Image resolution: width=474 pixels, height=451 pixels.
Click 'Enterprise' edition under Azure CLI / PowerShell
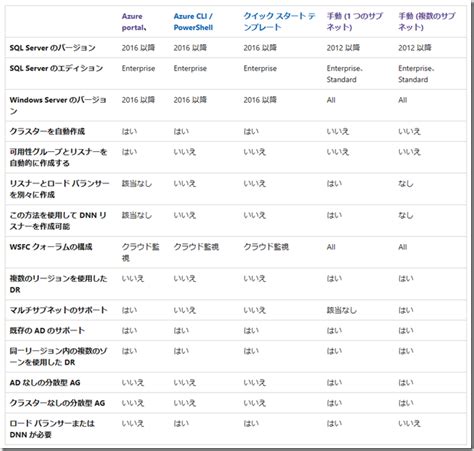[190, 68]
